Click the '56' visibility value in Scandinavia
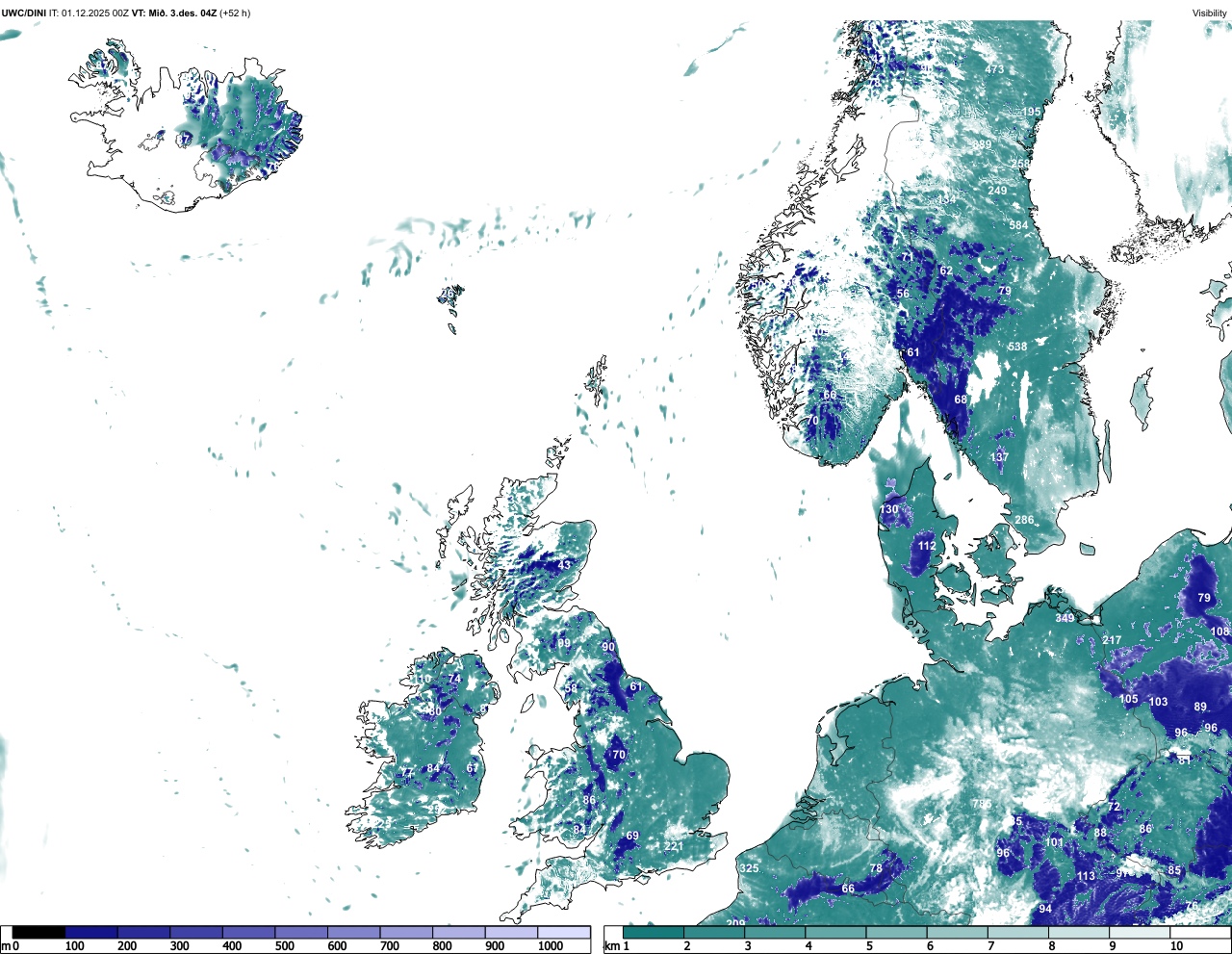The height and width of the screenshot is (954, 1232). click(x=903, y=295)
